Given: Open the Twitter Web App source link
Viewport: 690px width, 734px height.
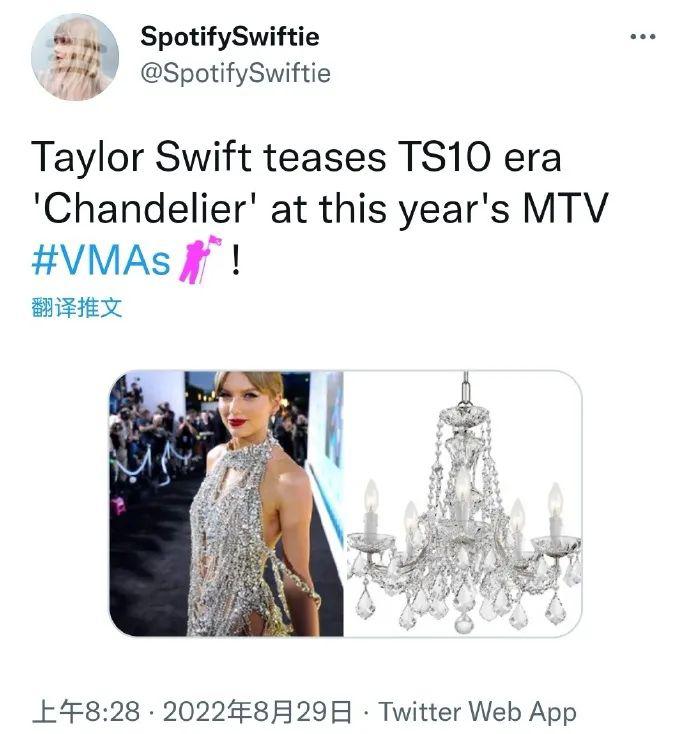Looking at the screenshot, I should click(x=477, y=712).
